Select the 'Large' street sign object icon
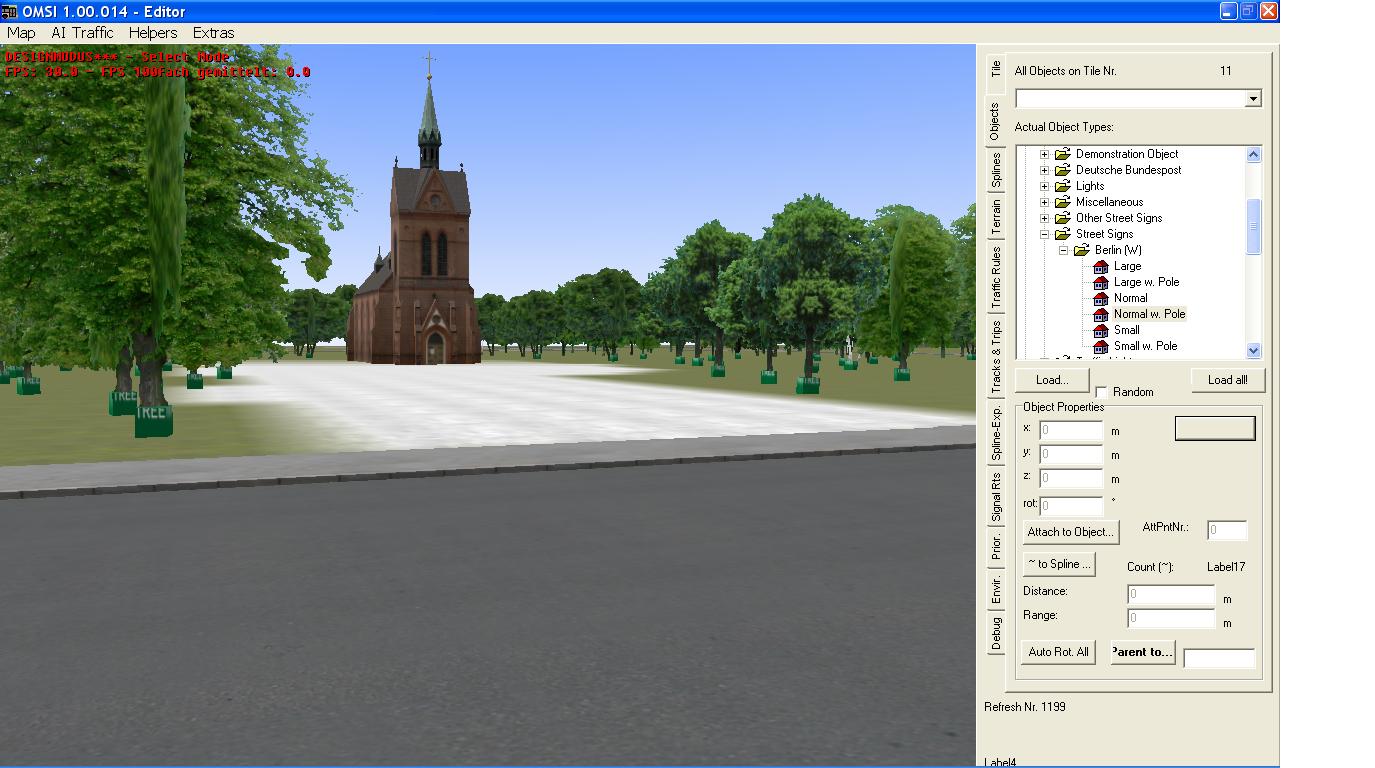This screenshot has height=768, width=1375. 1101,267
